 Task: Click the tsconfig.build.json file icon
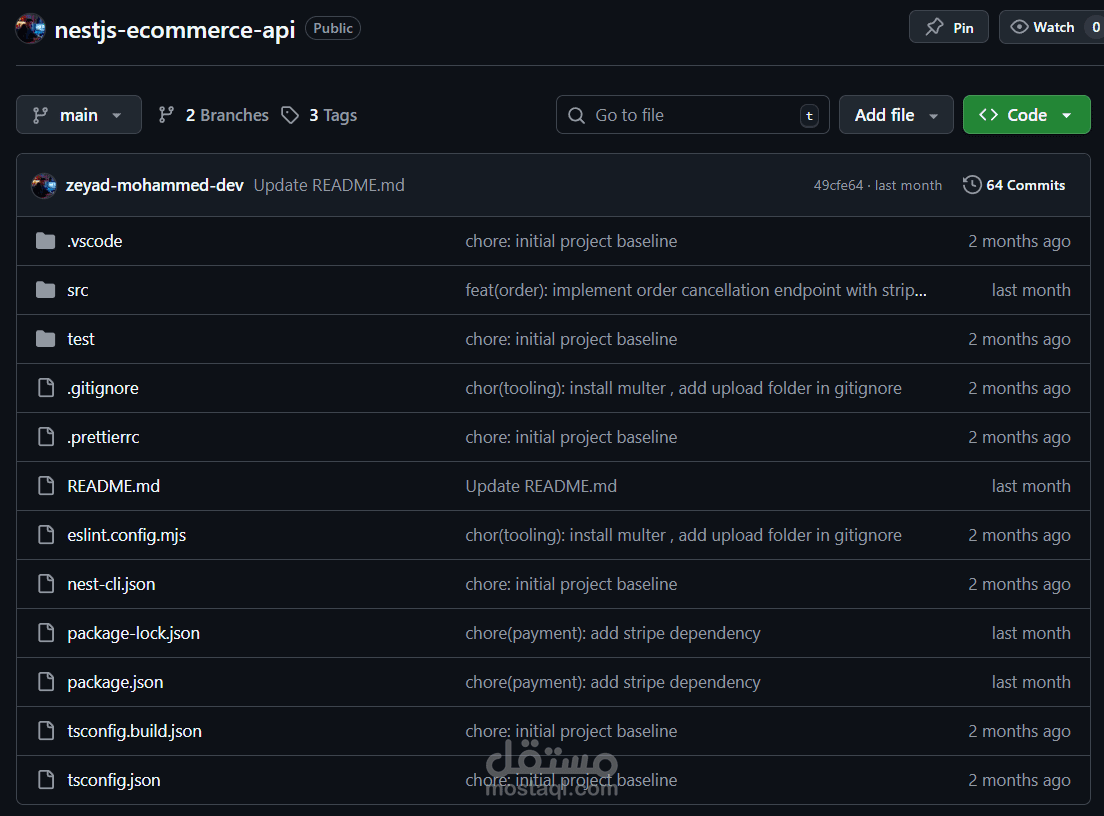click(46, 731)
